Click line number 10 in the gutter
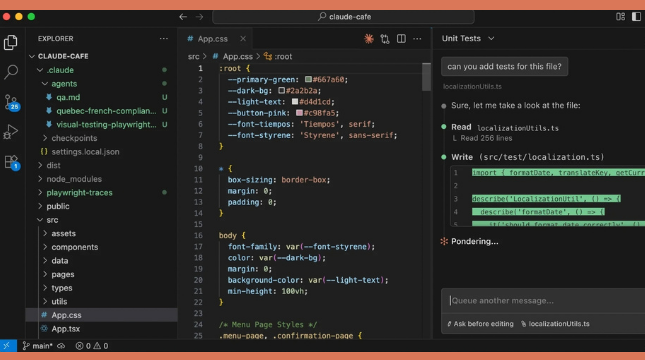 pyautogui.click(x=198, y=169)
